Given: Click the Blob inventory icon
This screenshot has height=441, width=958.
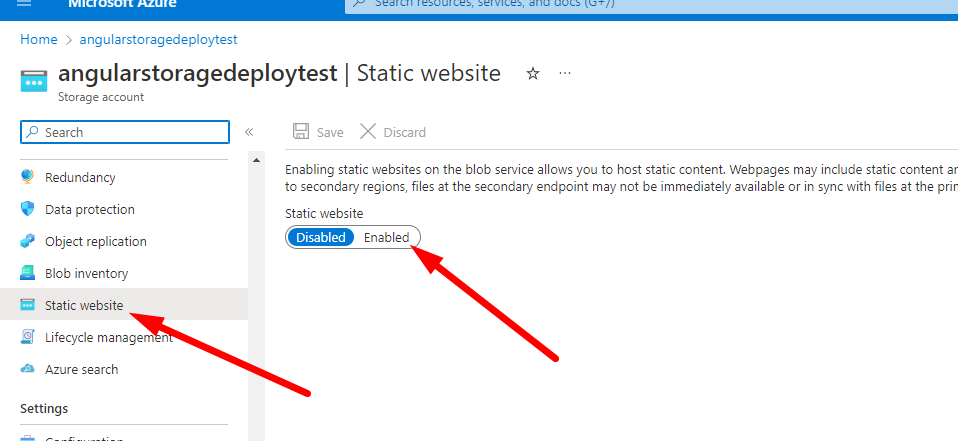Looking at the screenshot, I should point(28,273).
